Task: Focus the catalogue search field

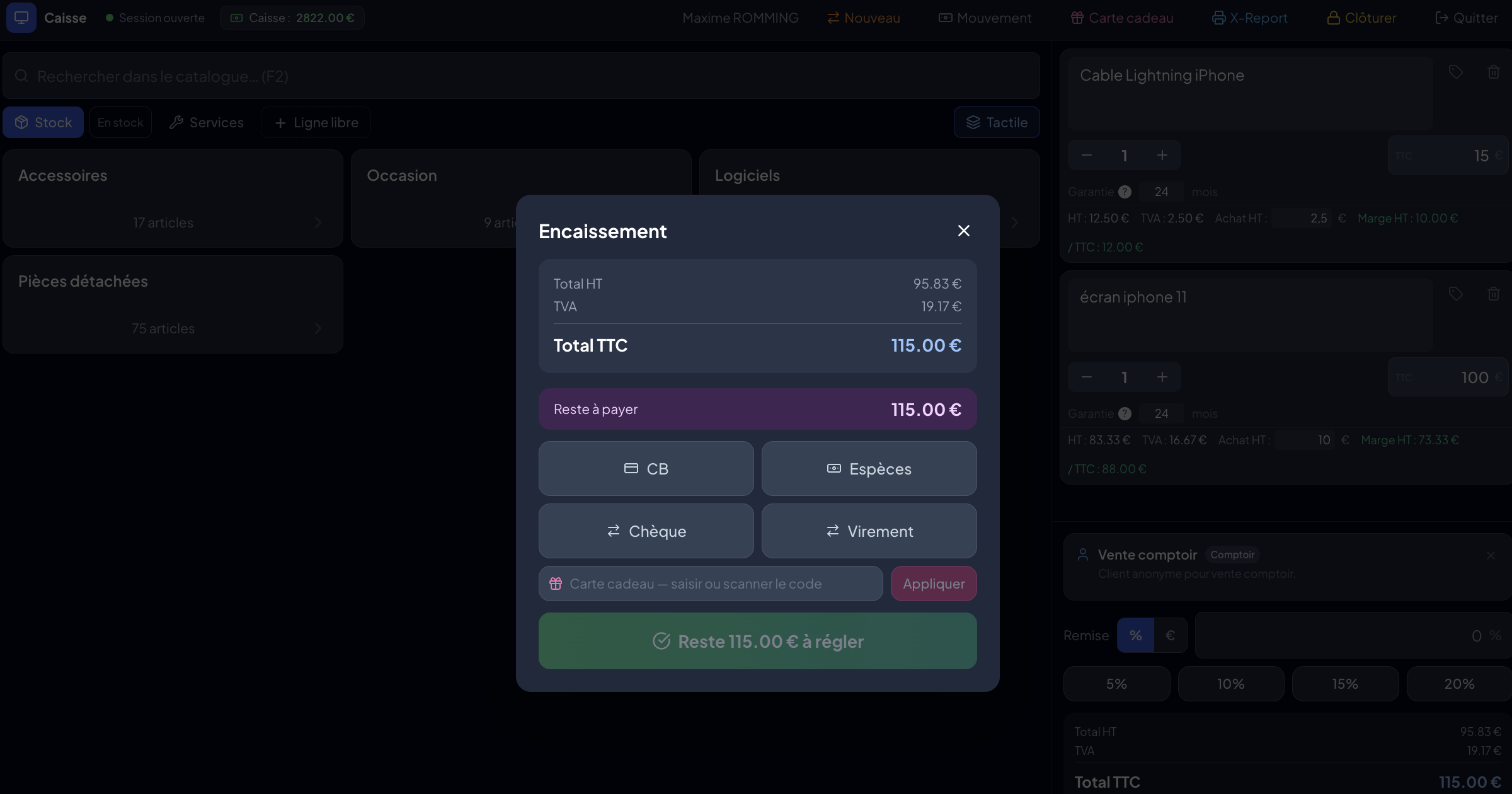Action: (x=521, y=76)
